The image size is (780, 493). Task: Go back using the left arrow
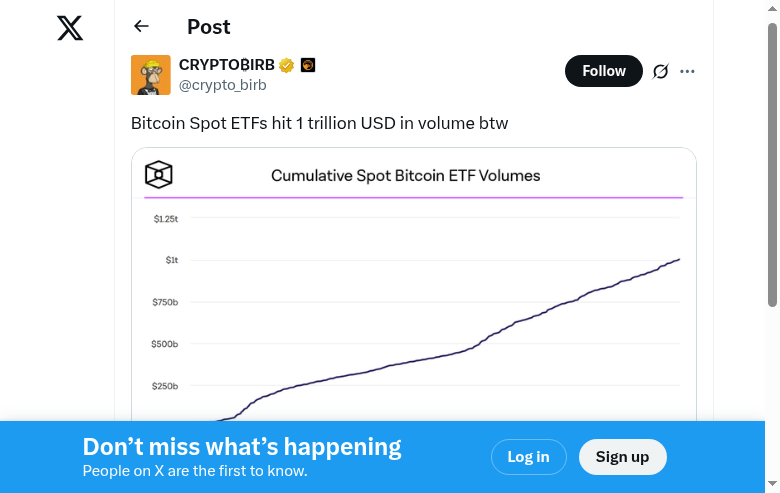click(141, 27)
